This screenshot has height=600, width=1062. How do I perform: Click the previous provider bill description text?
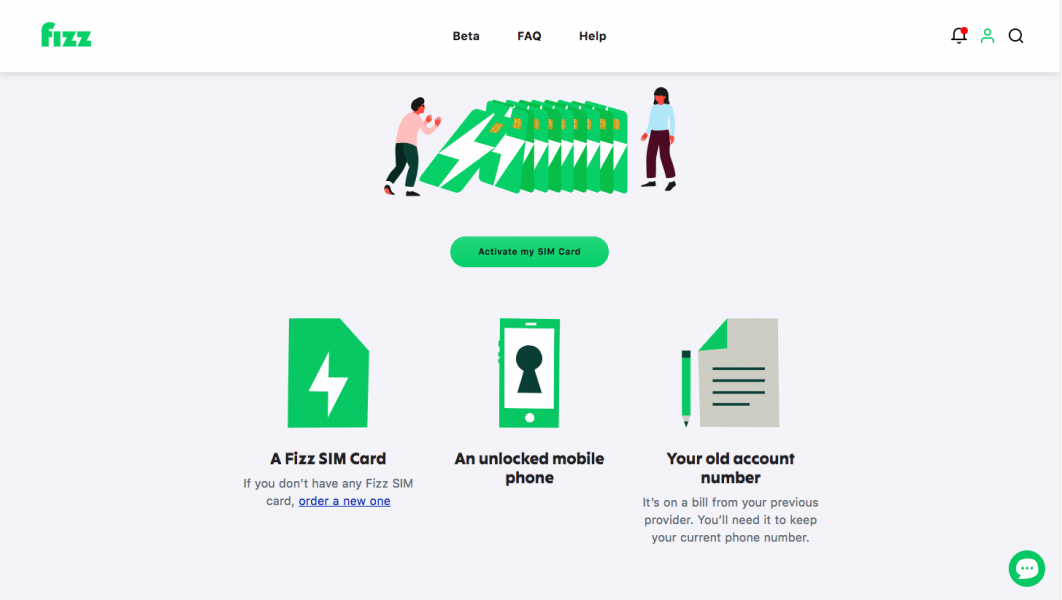pyautogui.click(x=730, y=520)
